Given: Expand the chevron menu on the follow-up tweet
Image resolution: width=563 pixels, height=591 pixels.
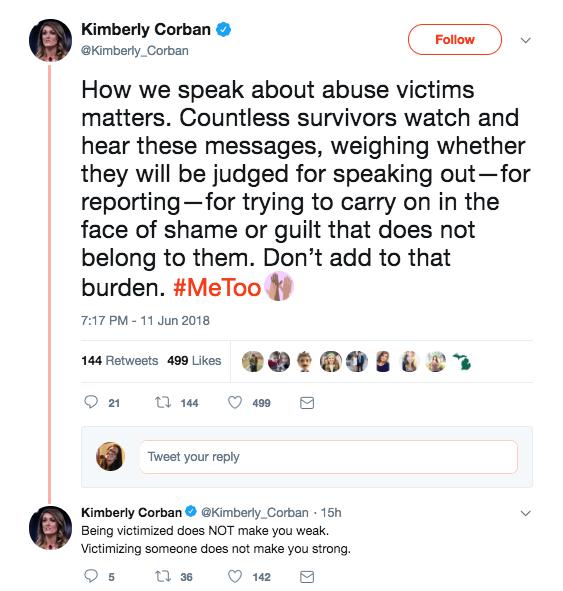Looking at the screenshot, I should click(525, 513).
